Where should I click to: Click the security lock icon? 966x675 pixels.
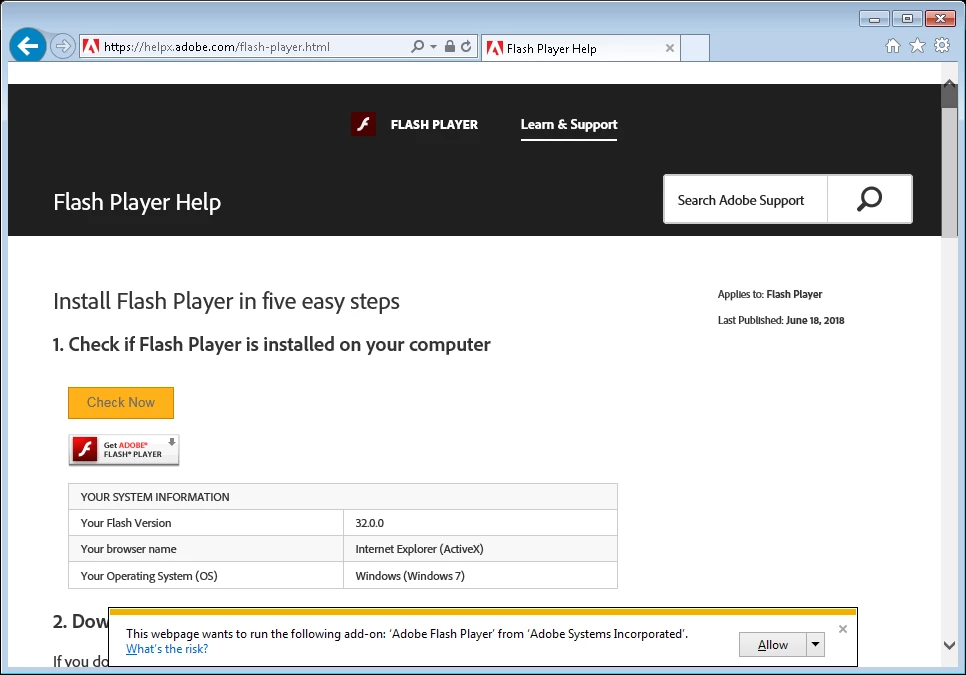tap(450, 46)
